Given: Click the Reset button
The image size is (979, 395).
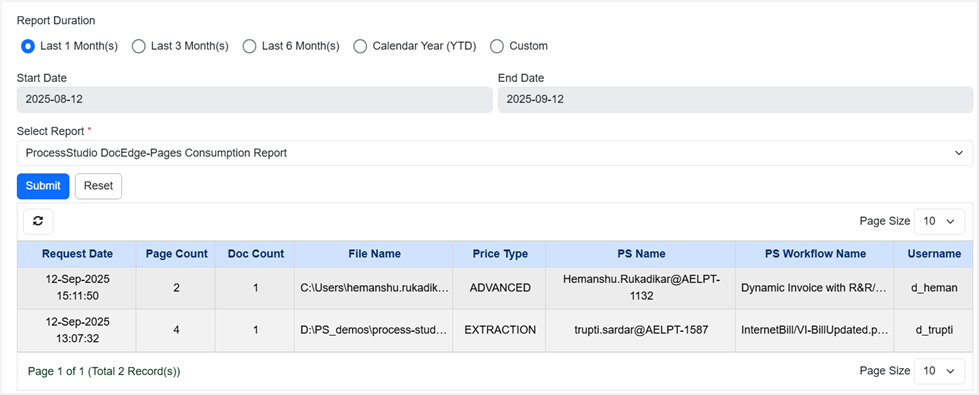Looking at the screenshot, I should pyautogui.click(x=98, y=186).
